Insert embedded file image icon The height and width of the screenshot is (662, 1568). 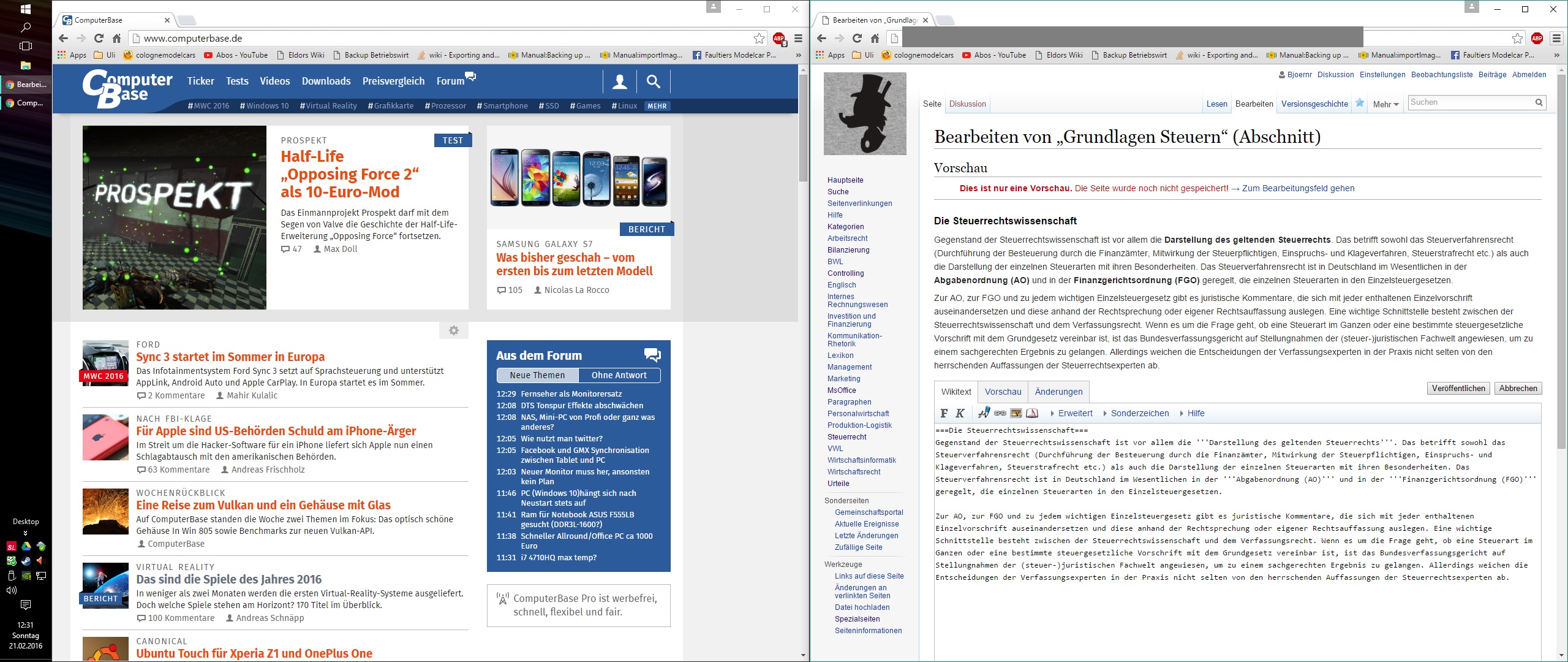[1016, 413]
